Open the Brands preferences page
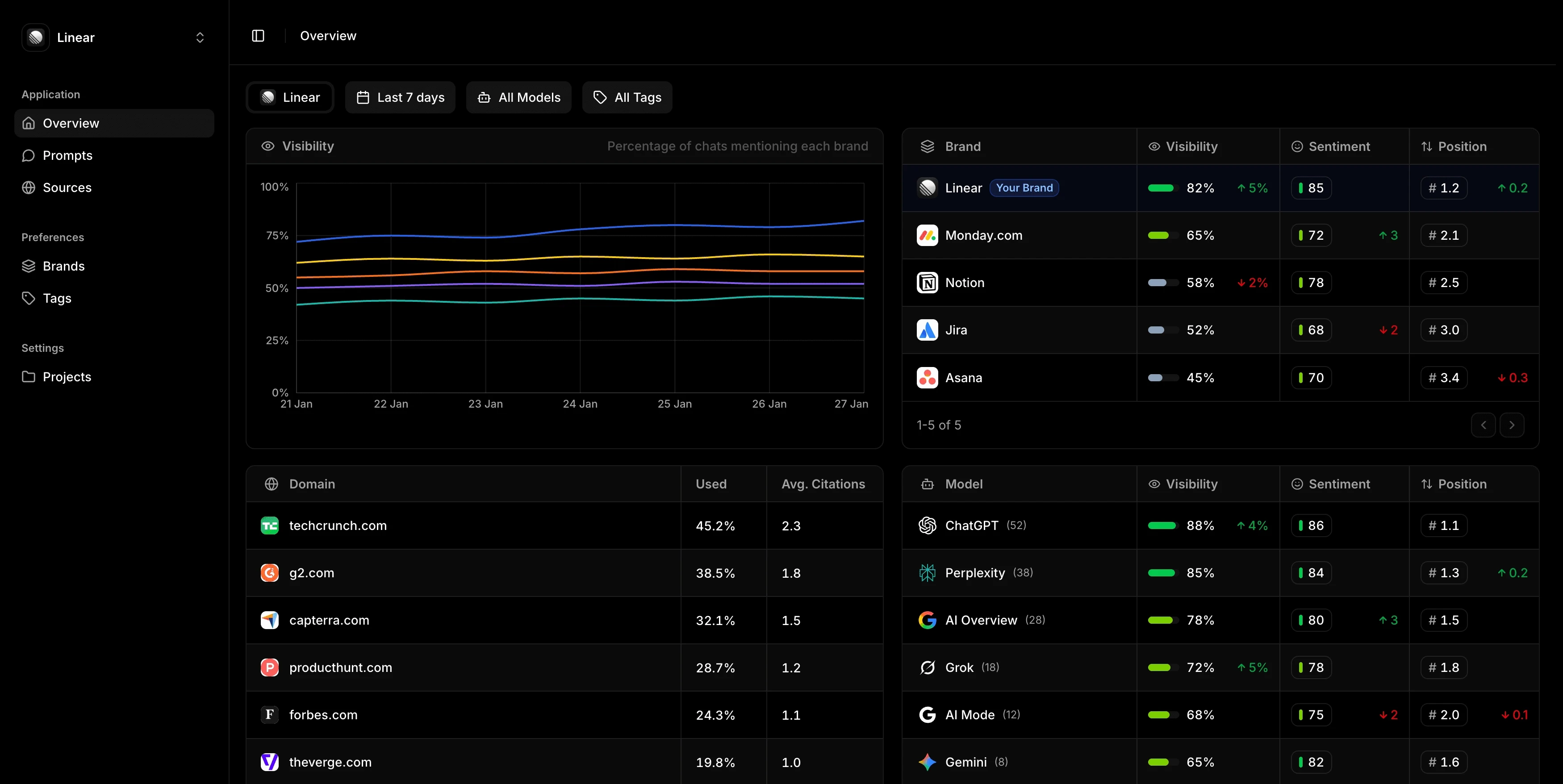The height and width of the screenshot is (784, 1563). [x=63, y=266]
